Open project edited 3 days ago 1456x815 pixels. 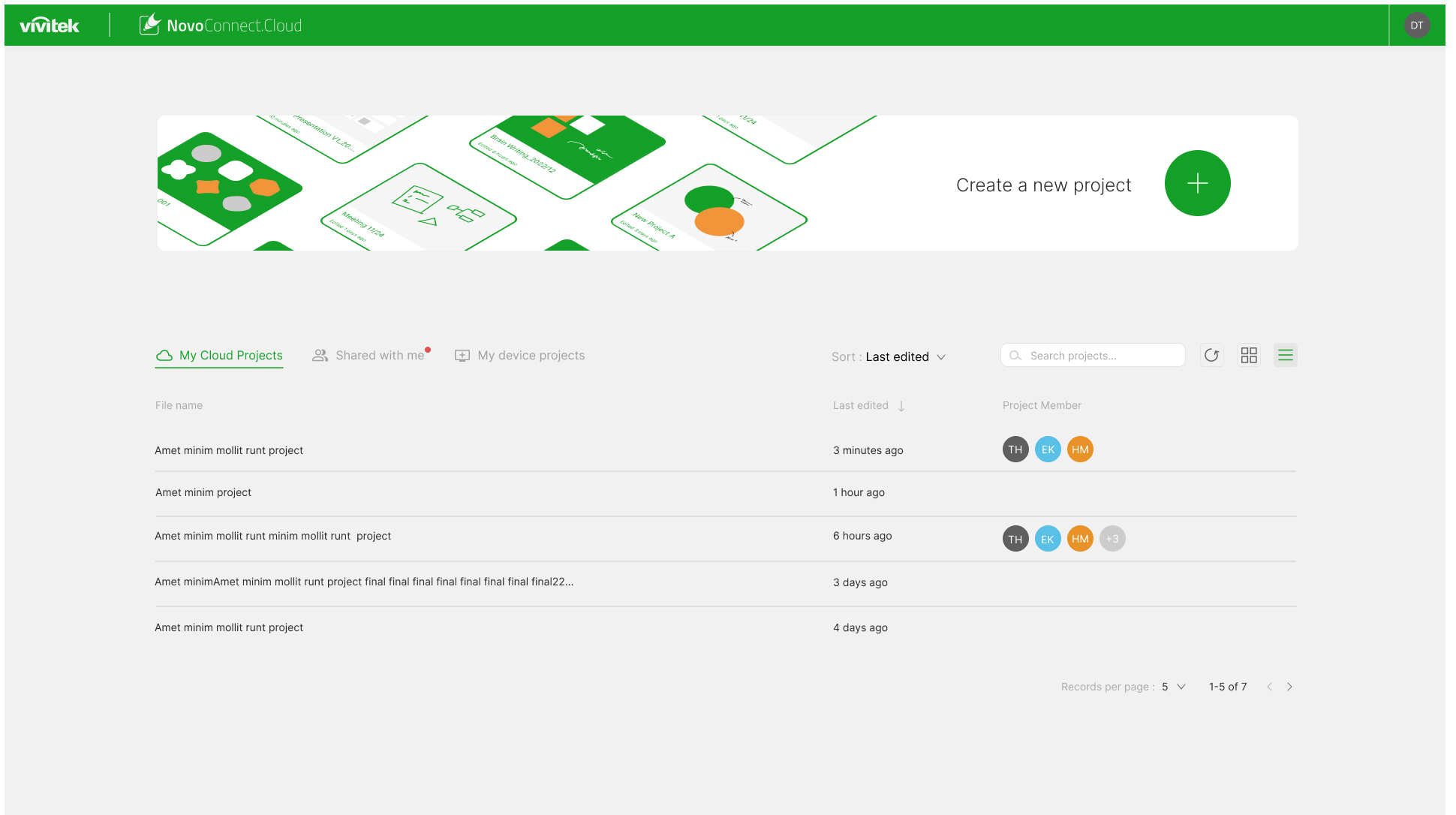[364, 582]
